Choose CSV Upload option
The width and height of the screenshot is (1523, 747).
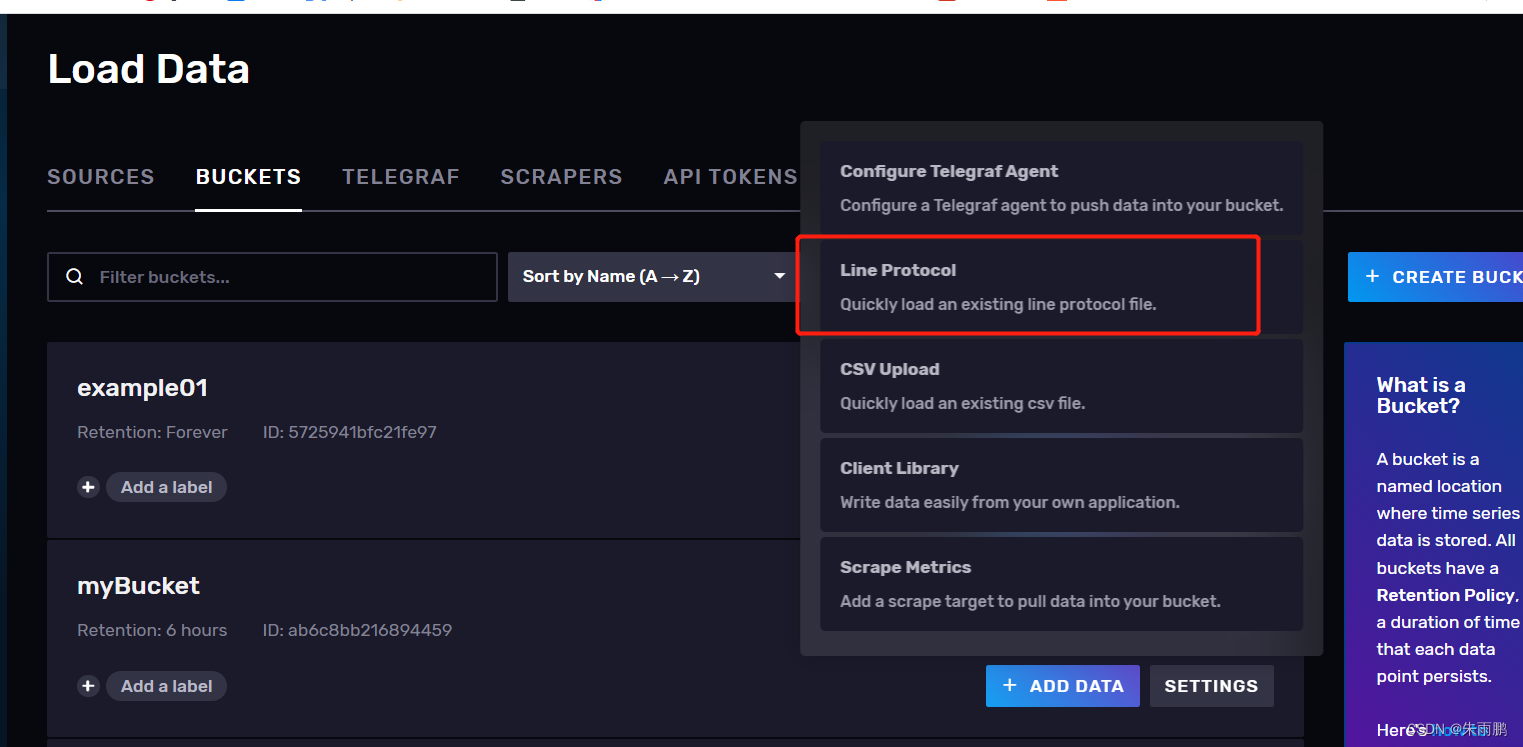(1061, 385)
